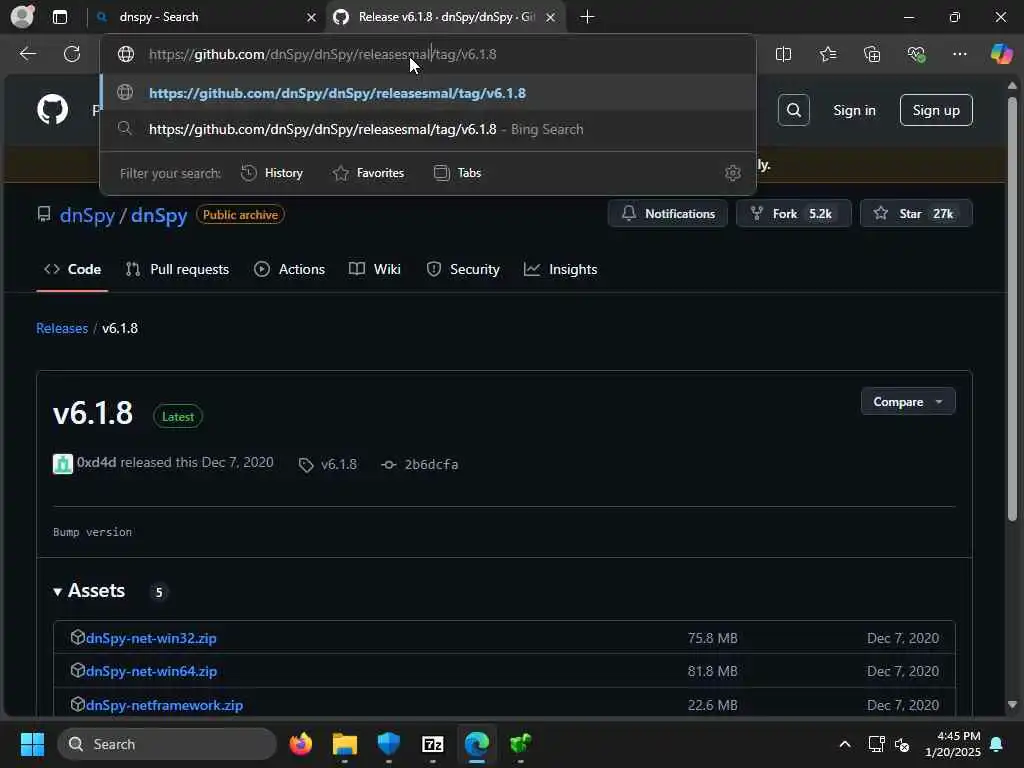The width and height of the screenshot is (1024, 768).
Task: Filter suggestions by Favorites
Action: pyautogui.click(x=368, y=173)
